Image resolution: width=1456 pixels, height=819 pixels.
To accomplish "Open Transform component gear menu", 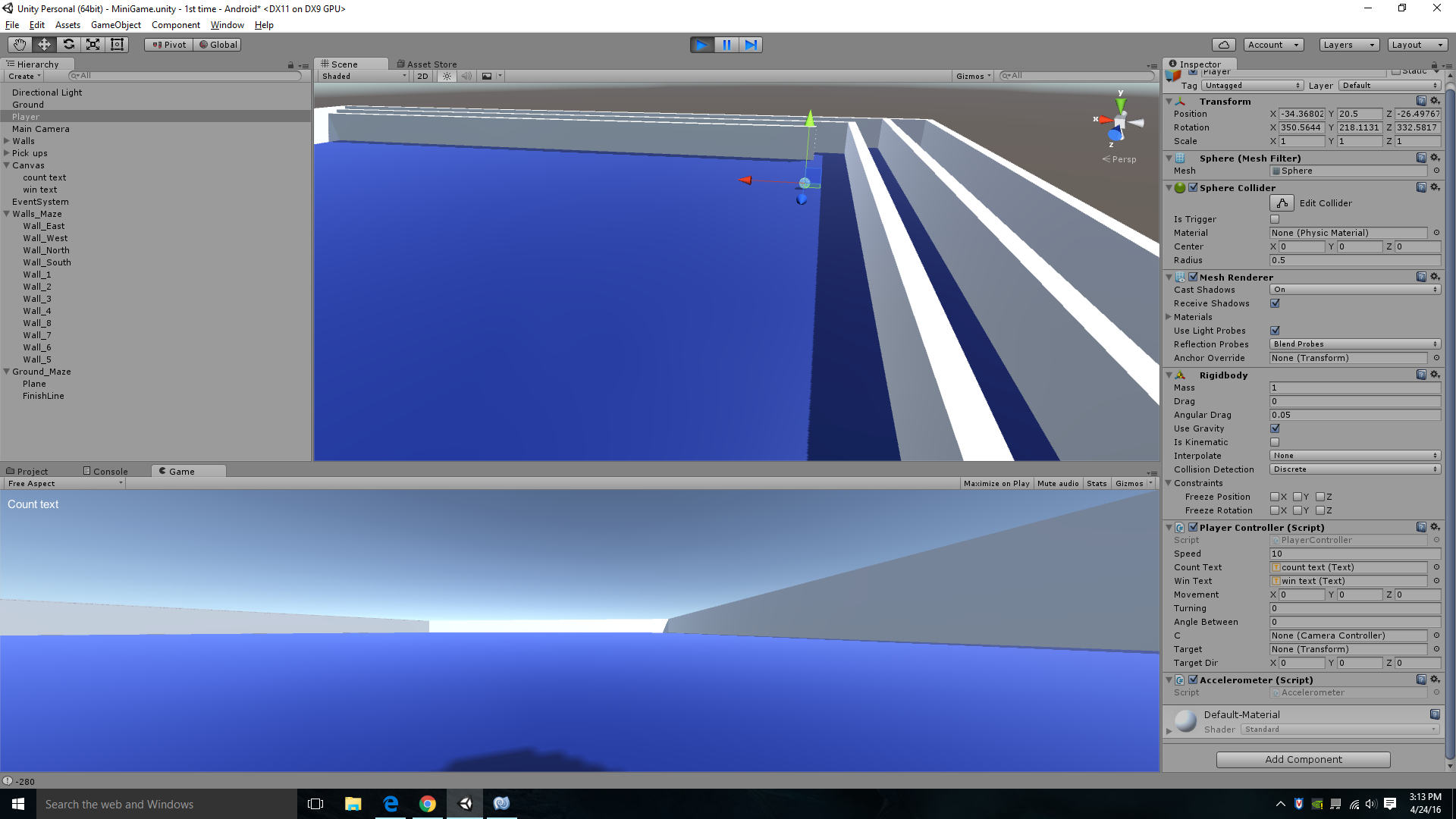I will pyautogui.click(x=1435, y=101).
